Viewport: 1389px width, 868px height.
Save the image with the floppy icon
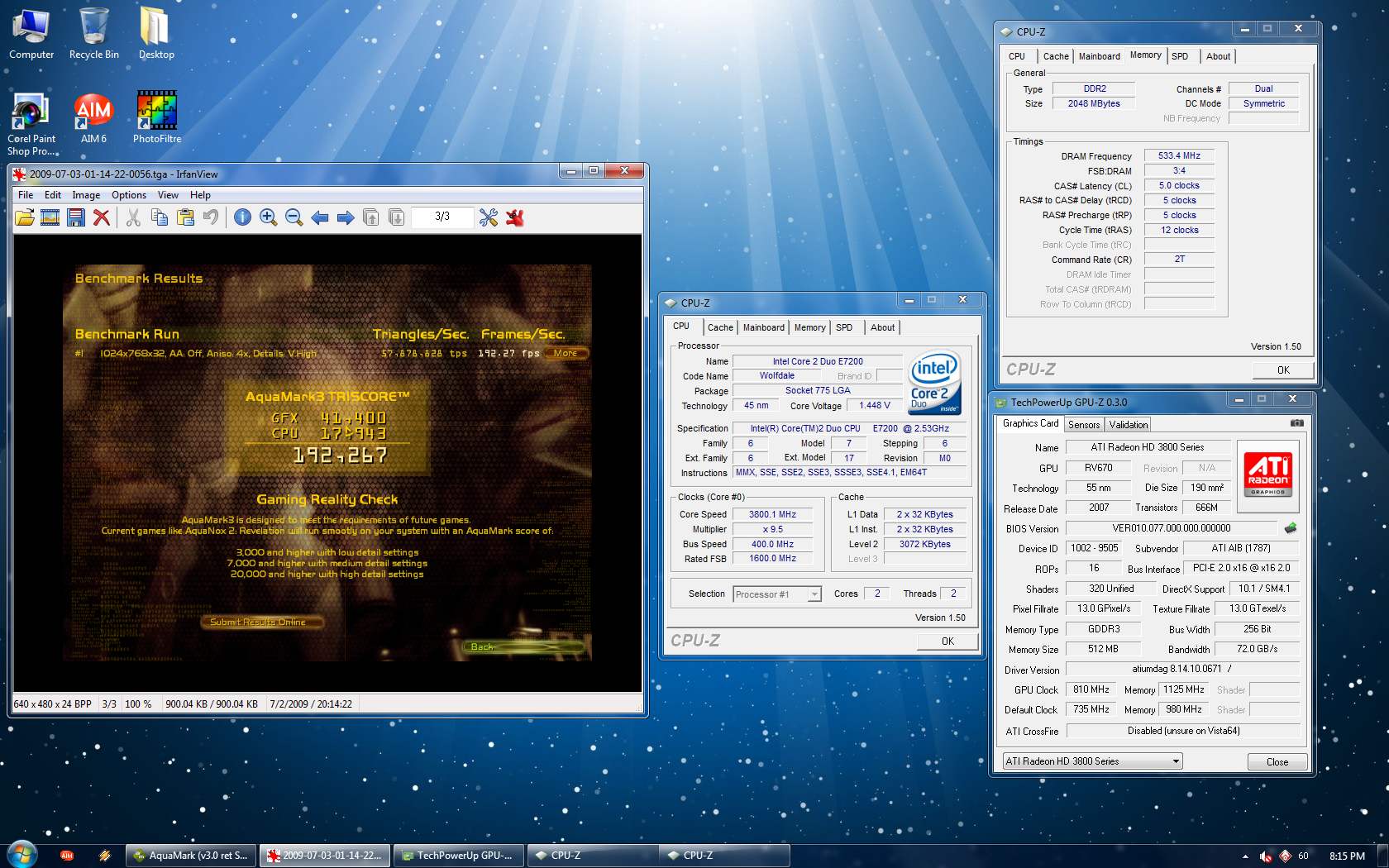[76, 217]
